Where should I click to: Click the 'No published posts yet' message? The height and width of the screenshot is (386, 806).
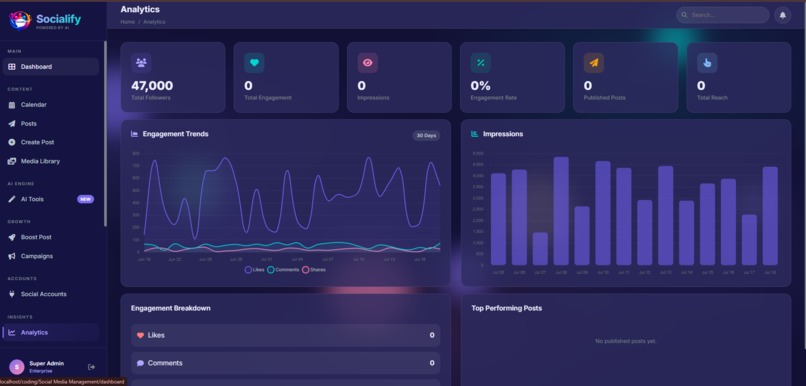tap(626, 341)
